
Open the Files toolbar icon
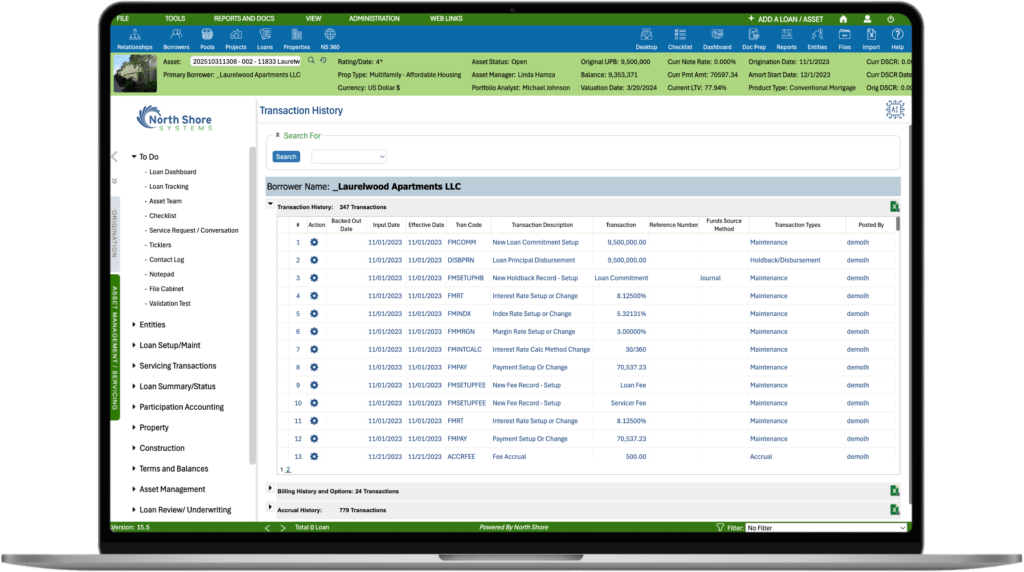[x=844, y=39]
